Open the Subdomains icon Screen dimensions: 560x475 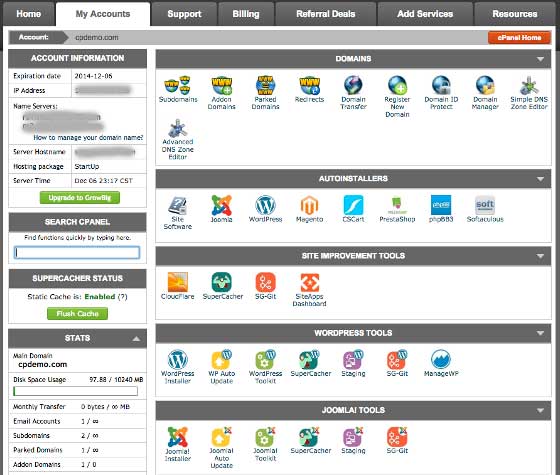[178, 89]
